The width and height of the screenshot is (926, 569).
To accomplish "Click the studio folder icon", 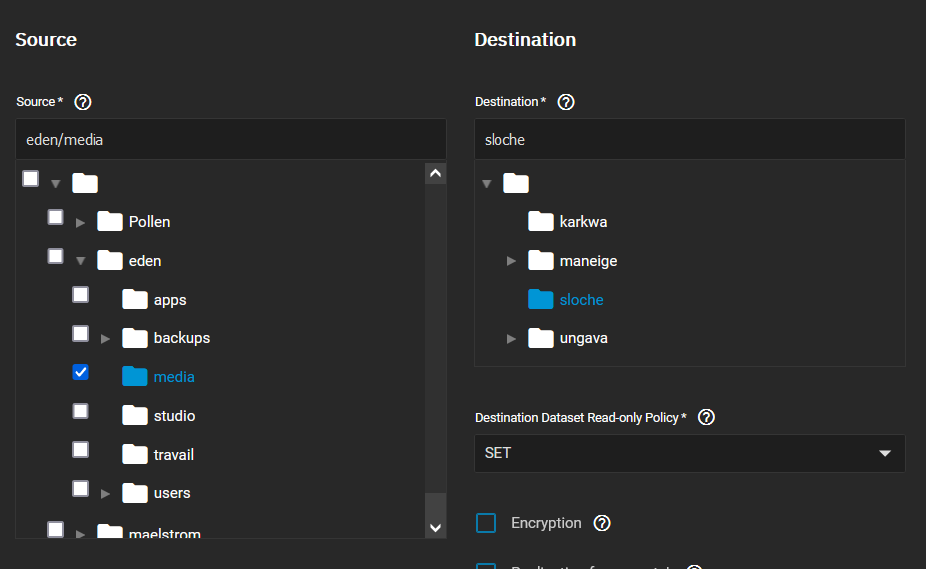I will [x=135, y=415].
